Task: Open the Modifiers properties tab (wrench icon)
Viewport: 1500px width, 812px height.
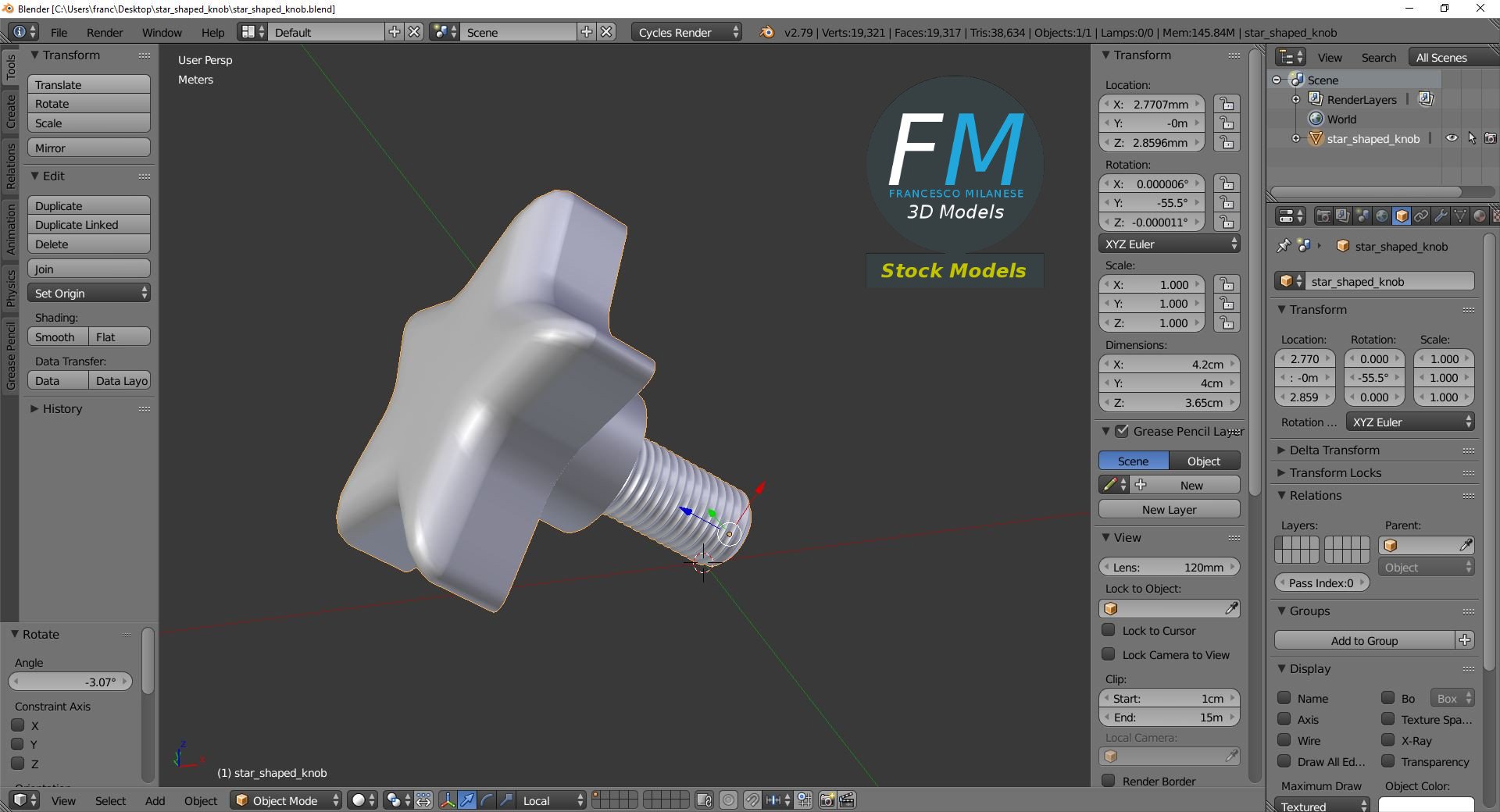Action: (x=1441, y=215)
